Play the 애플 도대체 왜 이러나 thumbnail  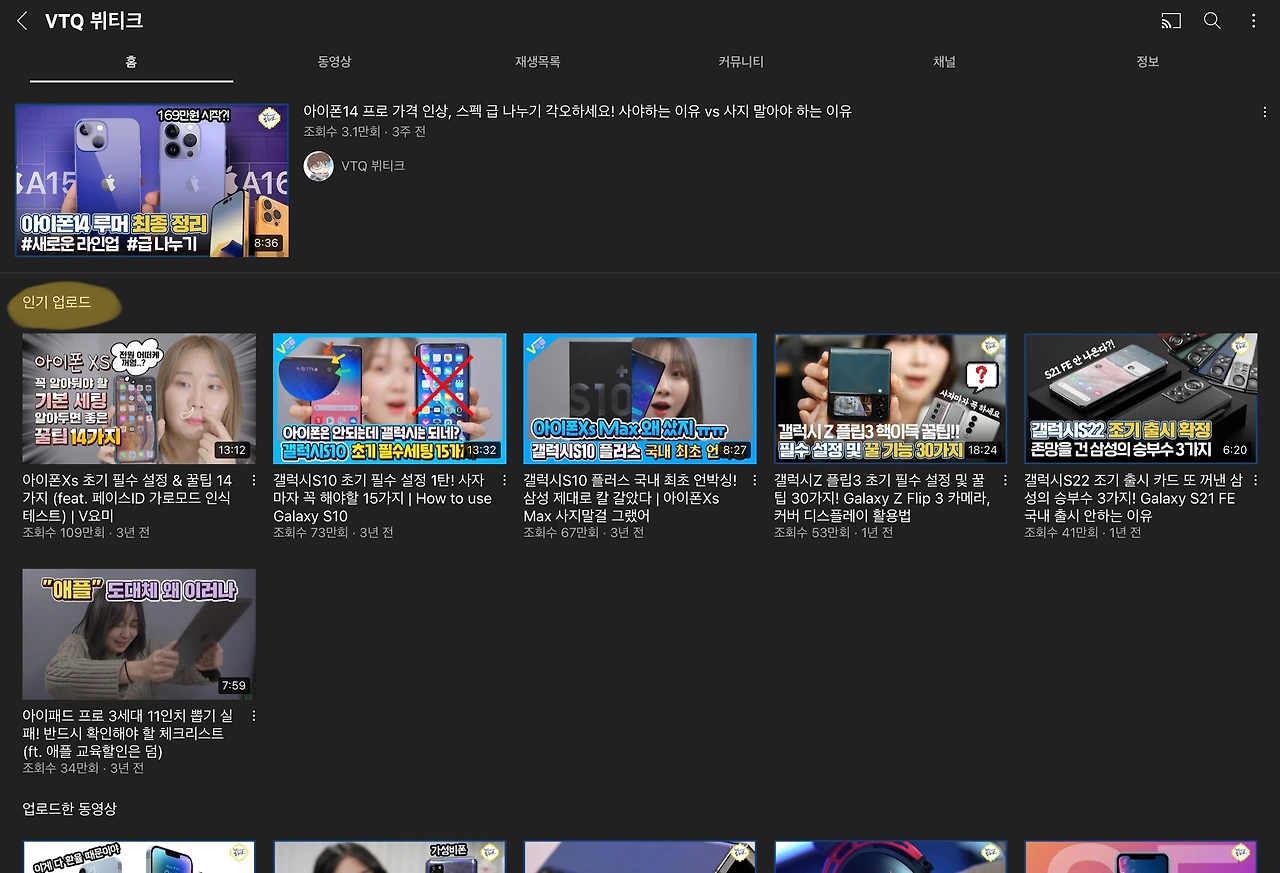point(139,635)
